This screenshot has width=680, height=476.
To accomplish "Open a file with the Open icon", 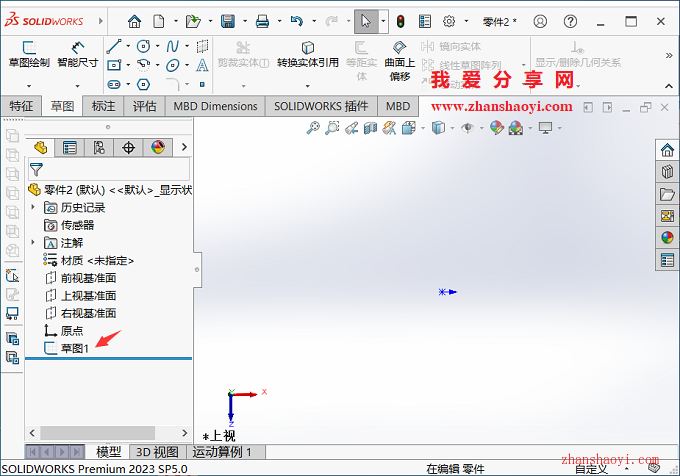I will pyautogui.click(x=193, y=21).
